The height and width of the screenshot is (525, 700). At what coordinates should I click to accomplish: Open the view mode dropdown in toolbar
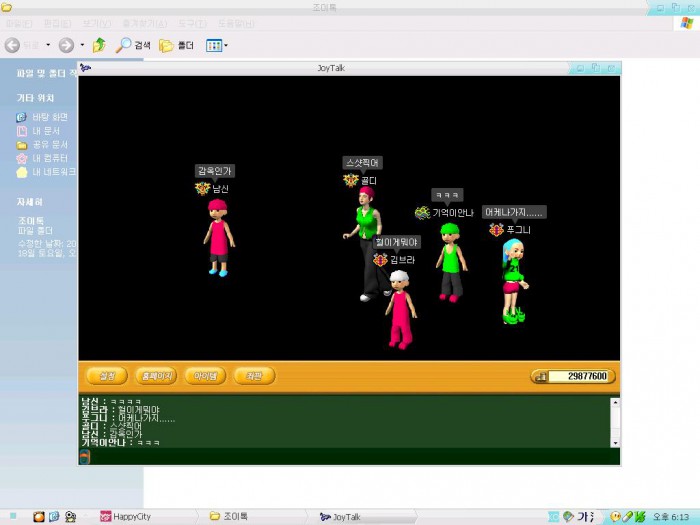[226, 45]
